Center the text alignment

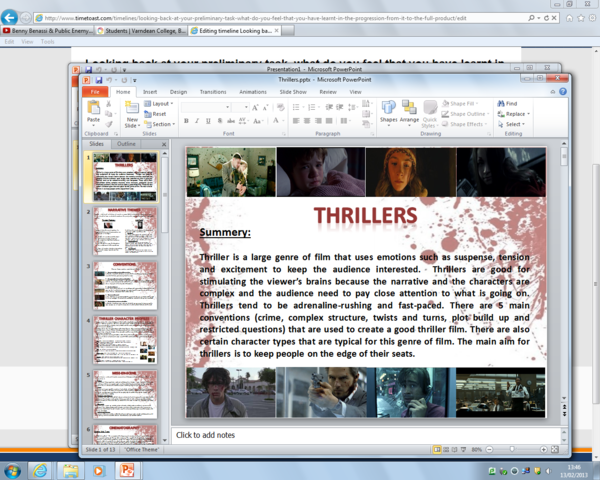coord(307,121)
